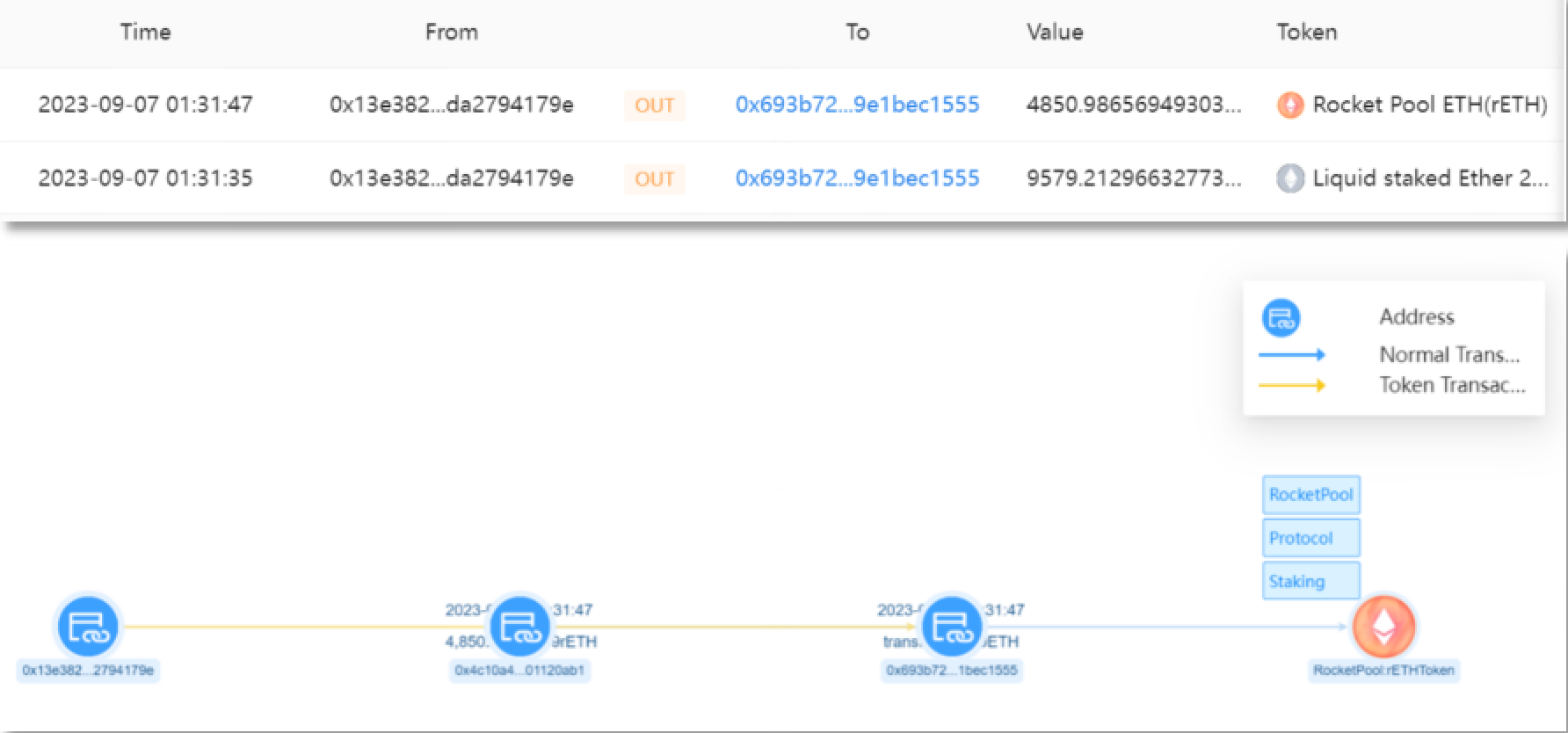Screen dimensions: 1568x733
Task: Click the Protocol tag above the token node
Action: point(1310,538)
